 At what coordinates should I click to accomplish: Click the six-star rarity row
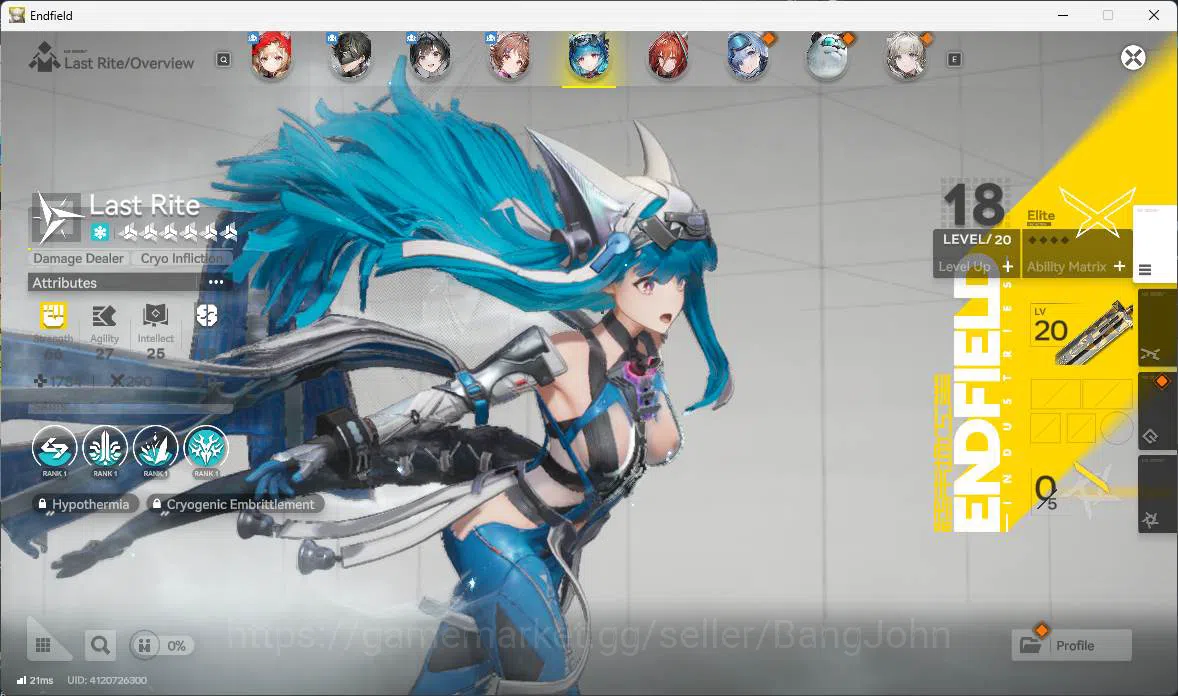177,232
